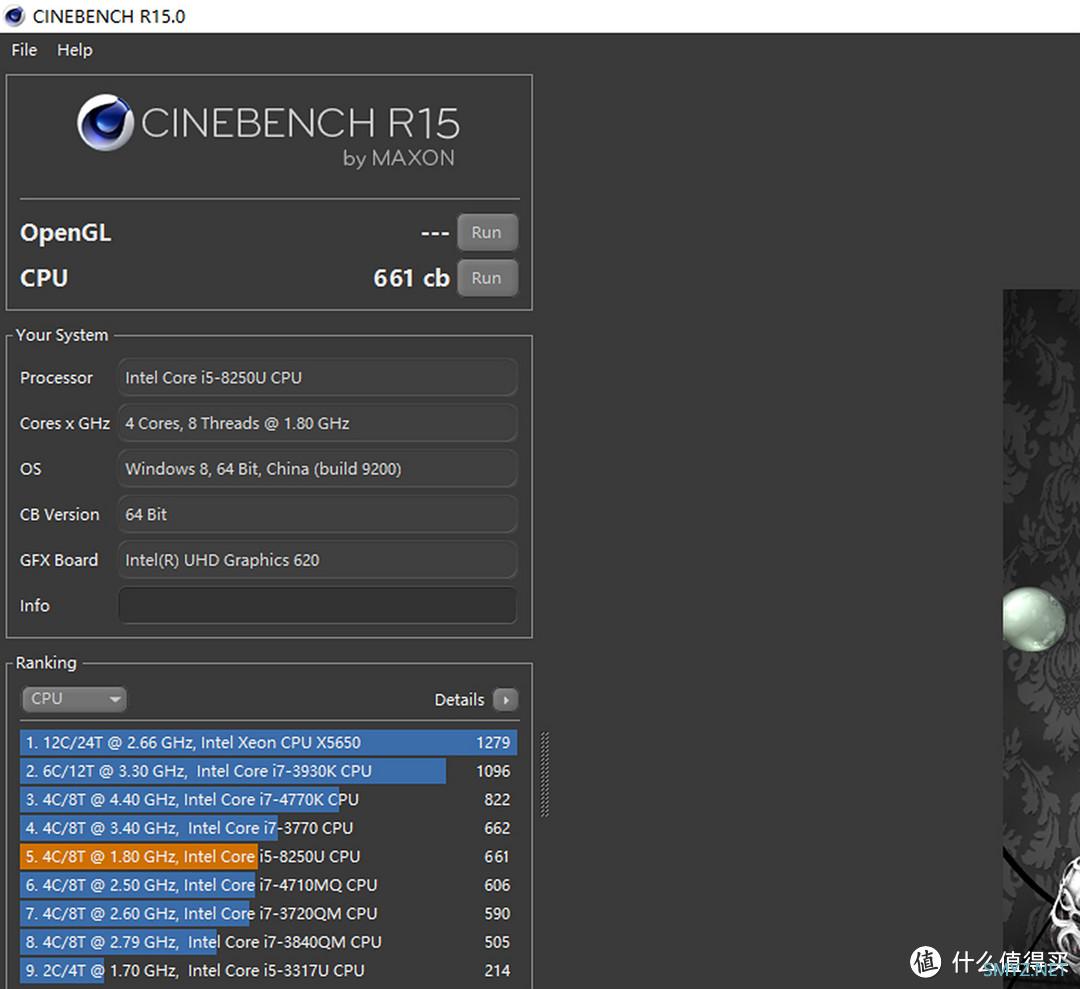Click the Details label in Ranking

pyautogui.click(x=459, y=700)
